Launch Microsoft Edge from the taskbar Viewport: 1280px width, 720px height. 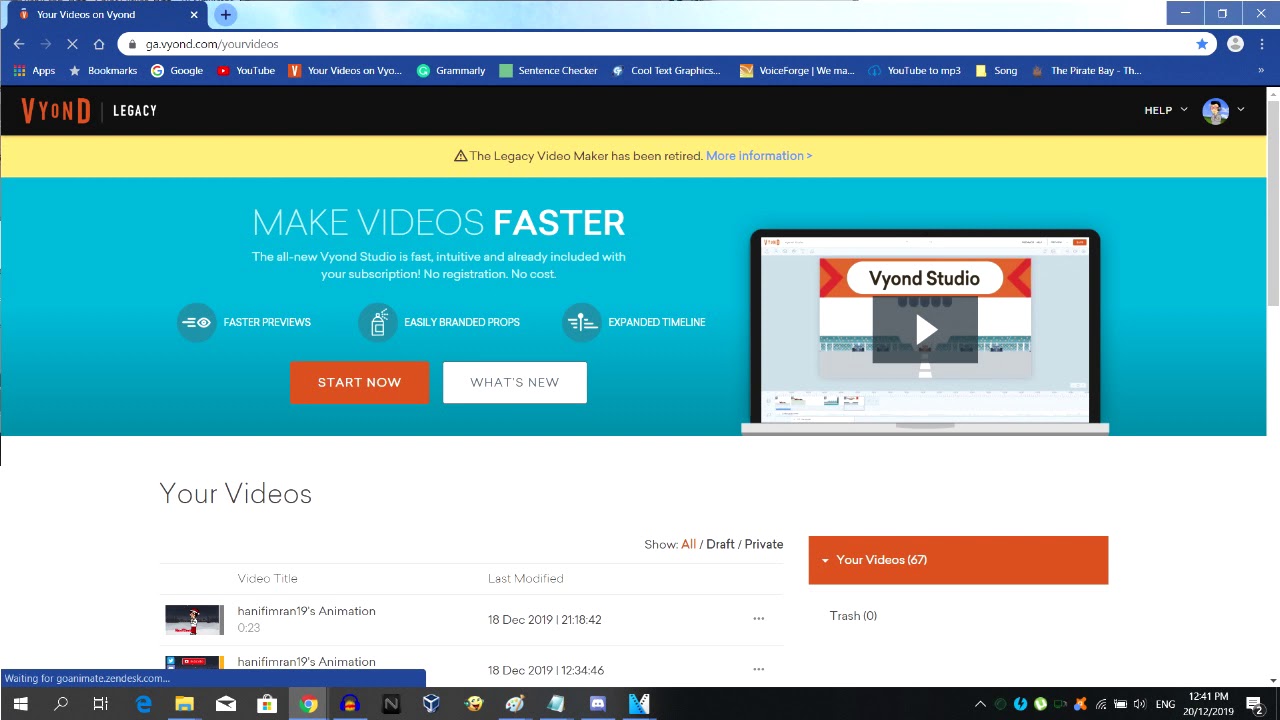point(143,704)
